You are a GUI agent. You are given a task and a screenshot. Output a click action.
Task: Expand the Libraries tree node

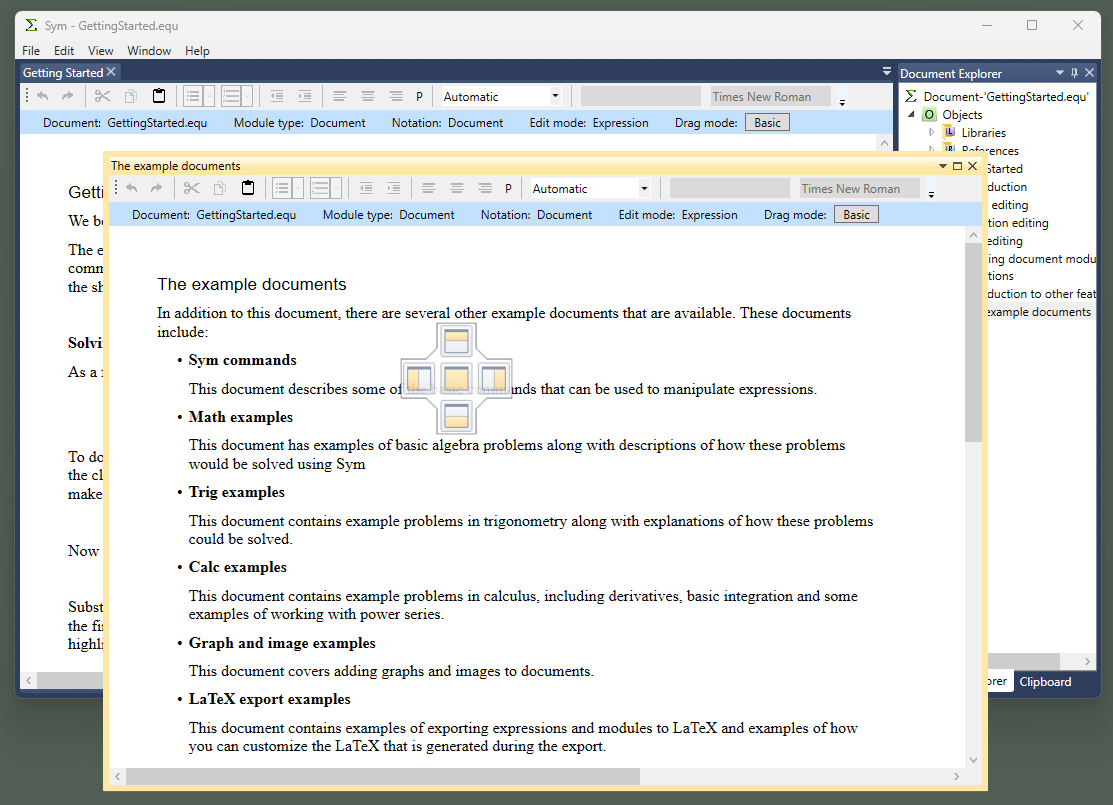click(x=931, y=132)
